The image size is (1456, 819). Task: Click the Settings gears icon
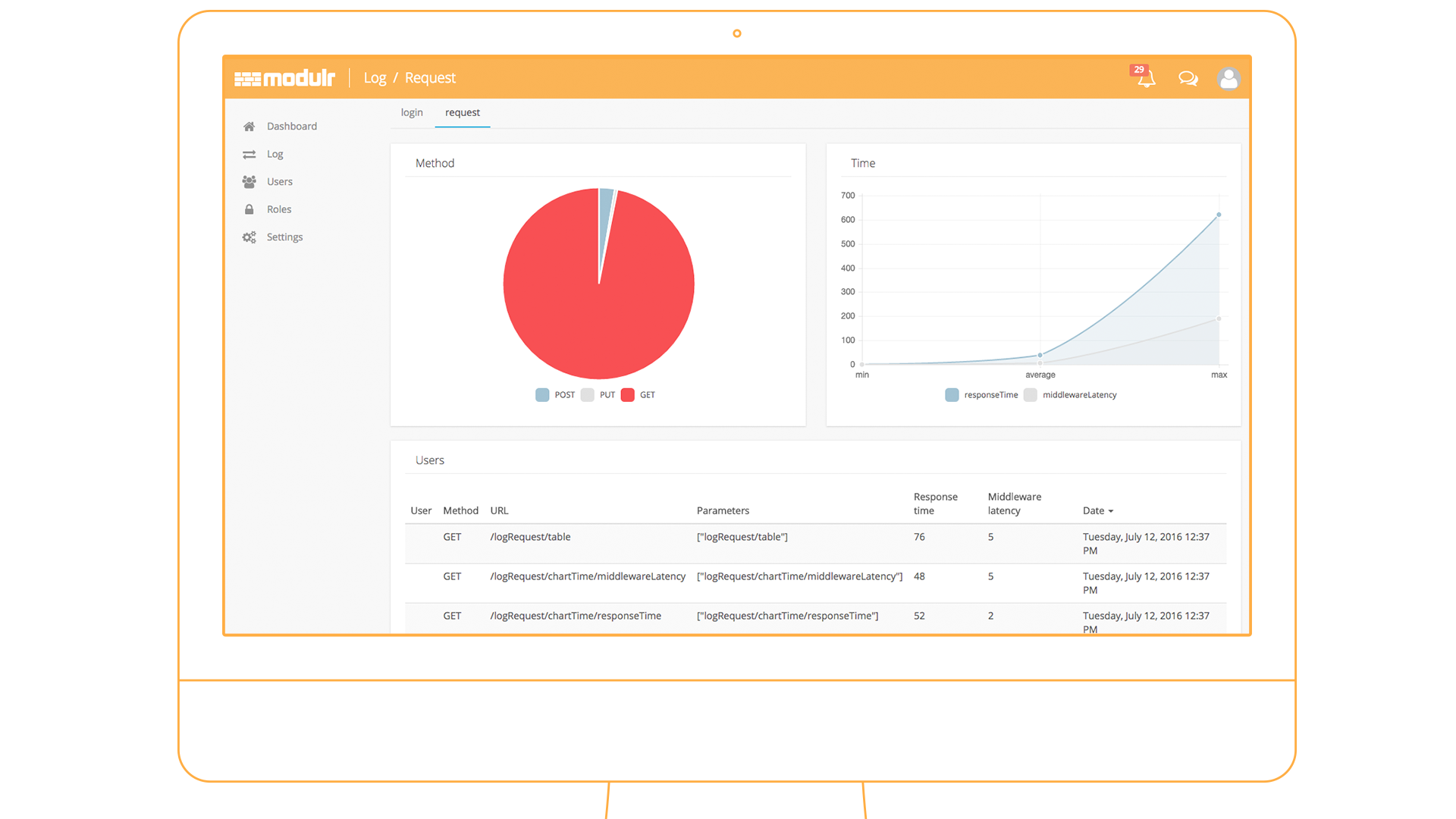[249, 237]
